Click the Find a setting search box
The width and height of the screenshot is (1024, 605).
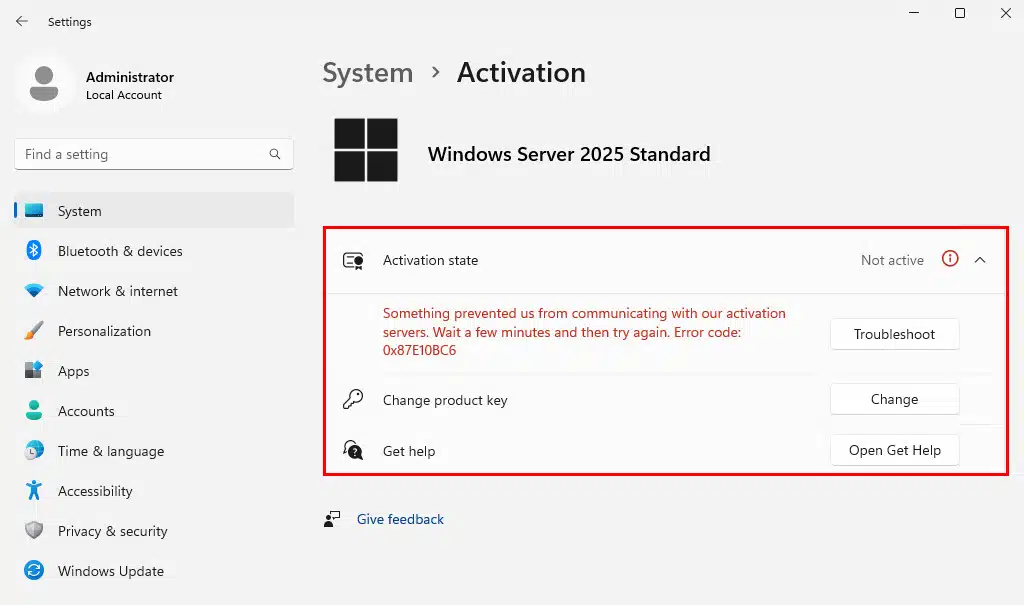(140, 154)
